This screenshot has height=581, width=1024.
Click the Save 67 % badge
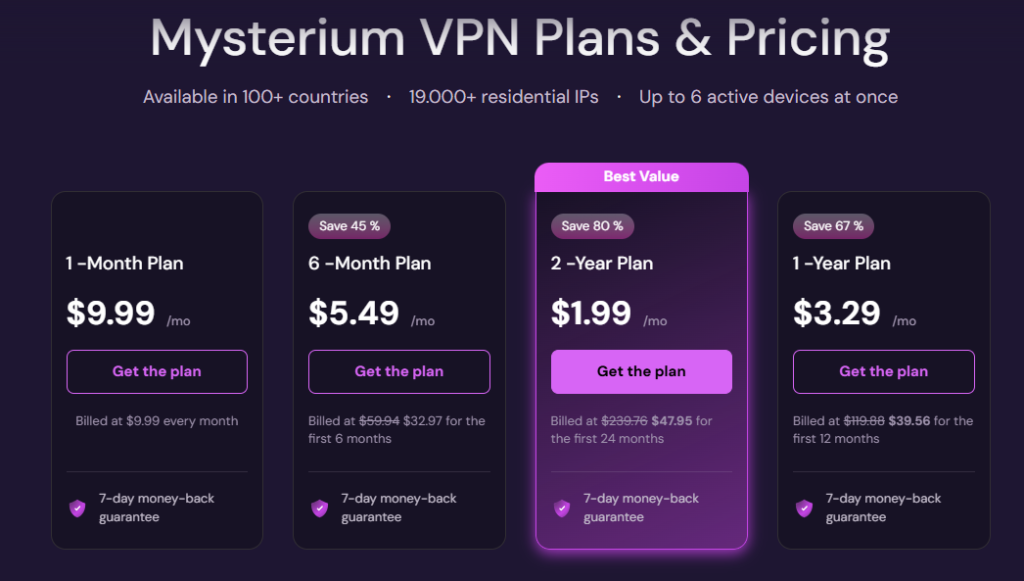(833, 226)
